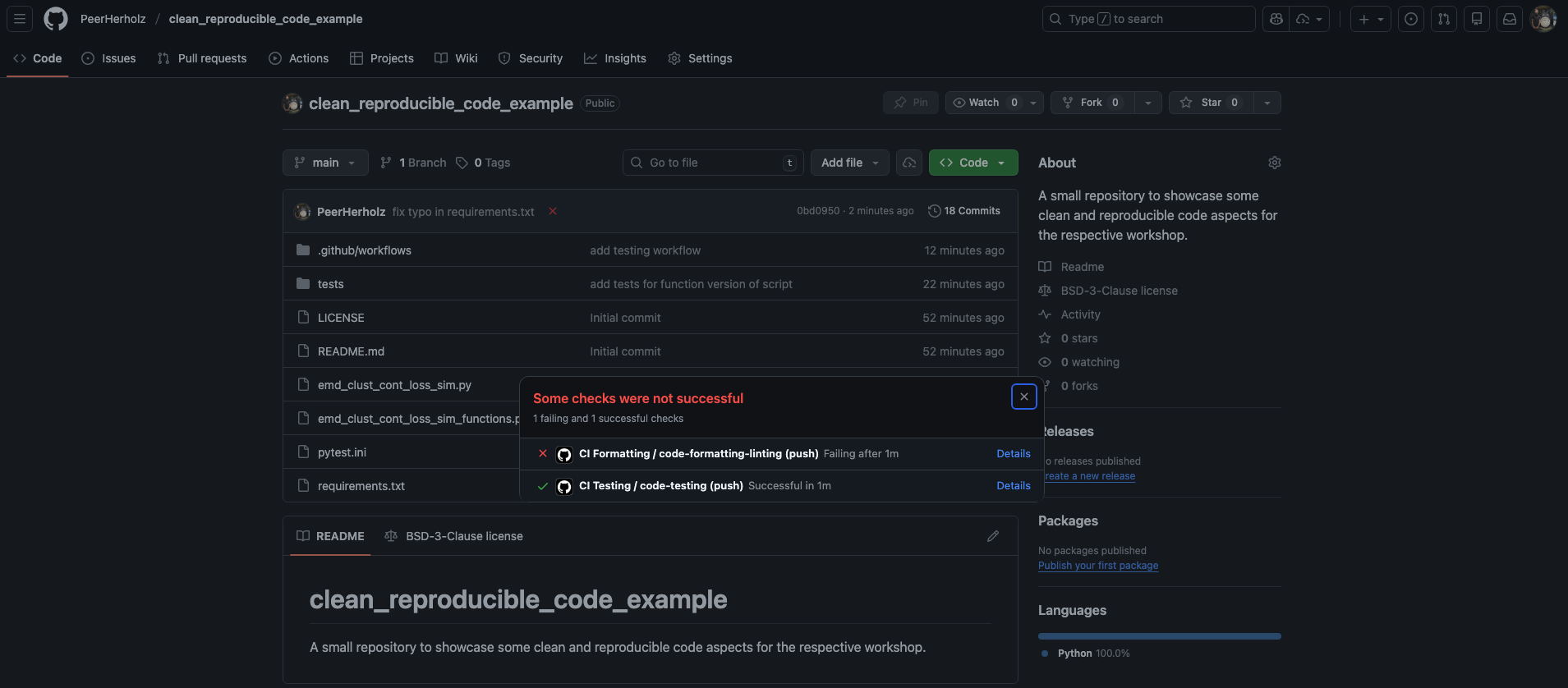Expand the Add file dropdown
1568x688 pixels.
point(850,163)
